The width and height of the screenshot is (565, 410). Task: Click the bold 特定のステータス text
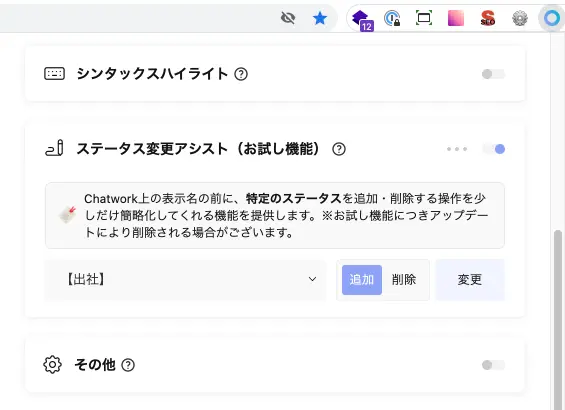[x=293, y=199]
